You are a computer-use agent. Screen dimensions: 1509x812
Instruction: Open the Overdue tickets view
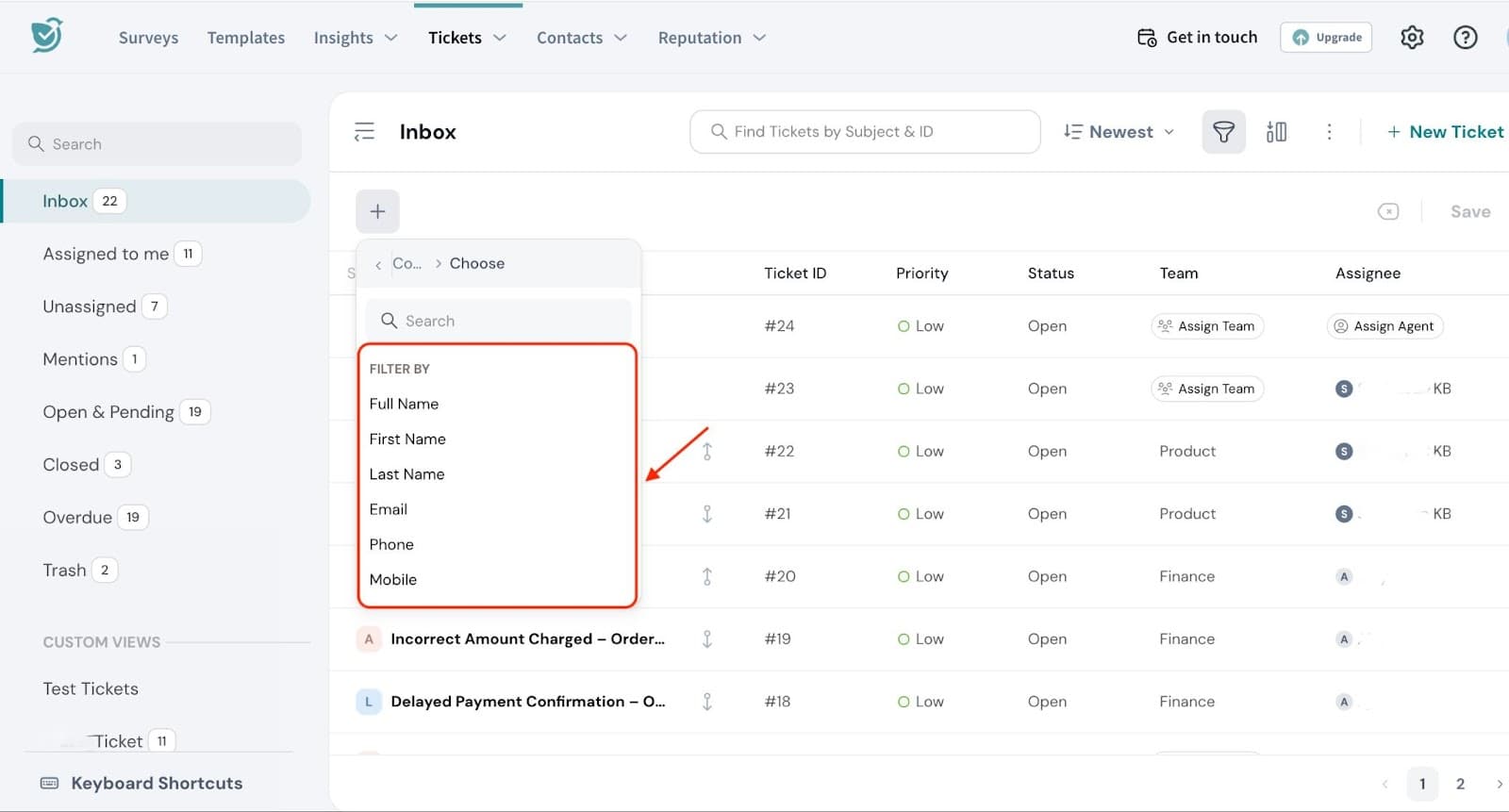point(77,517)
